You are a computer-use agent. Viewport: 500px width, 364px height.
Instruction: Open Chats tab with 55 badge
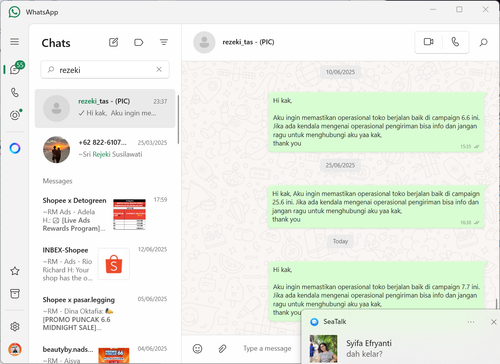tap(16, 68)
